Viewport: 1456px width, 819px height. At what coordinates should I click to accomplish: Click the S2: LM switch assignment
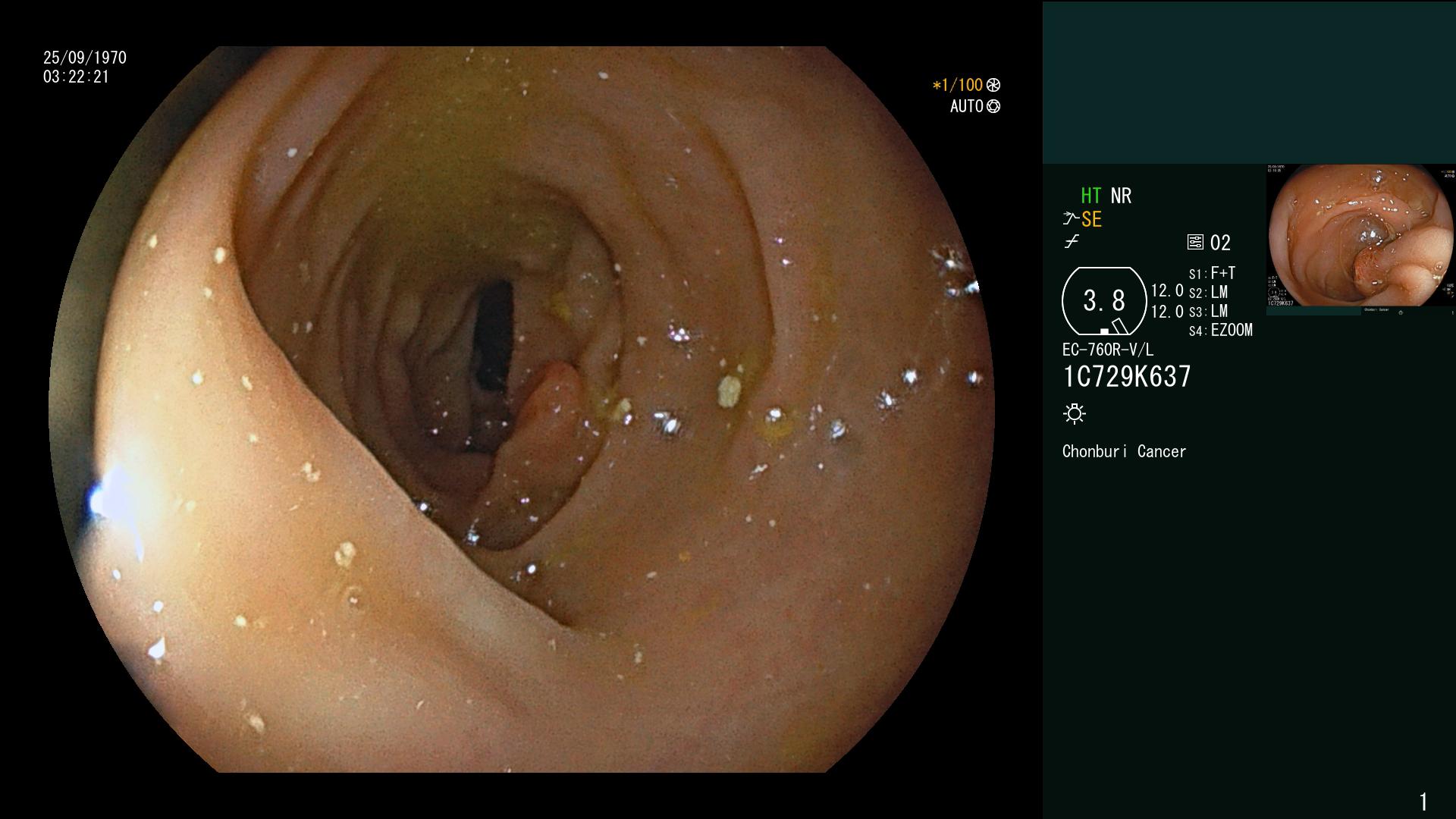[x=1208, y=293]
